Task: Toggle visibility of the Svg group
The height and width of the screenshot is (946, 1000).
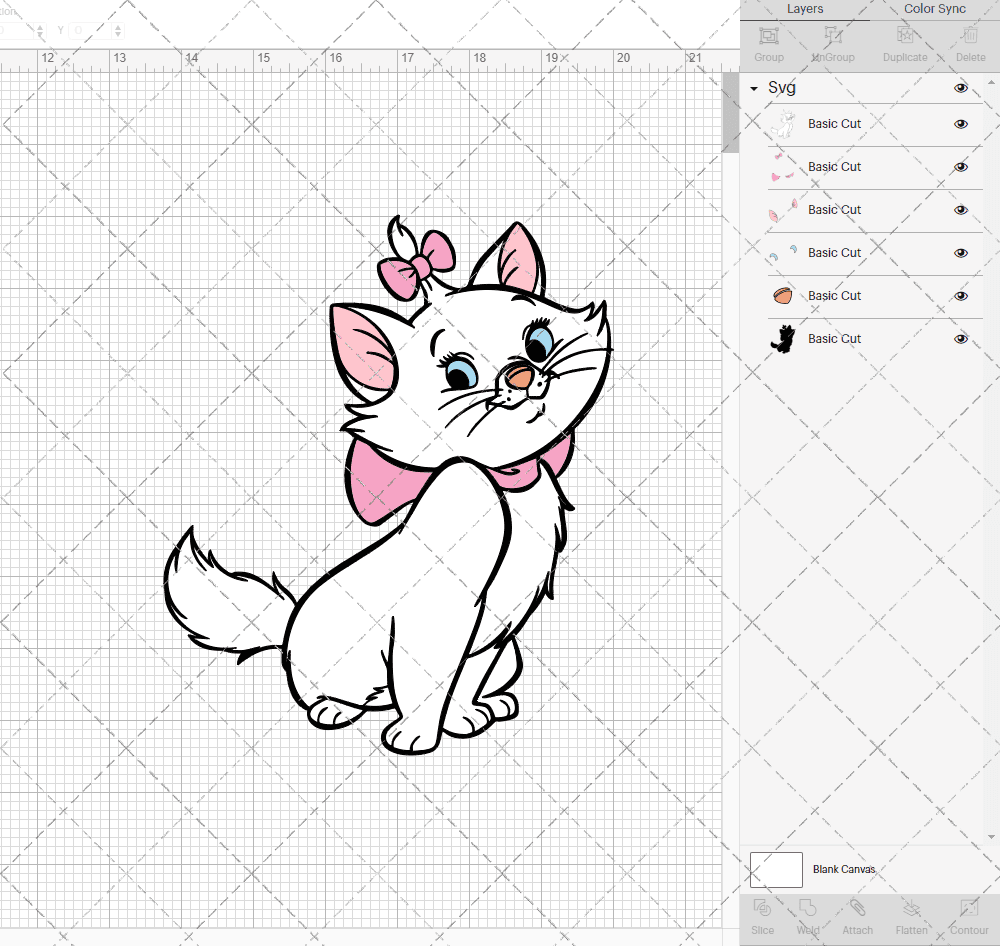Action: [x=960, y=88]
